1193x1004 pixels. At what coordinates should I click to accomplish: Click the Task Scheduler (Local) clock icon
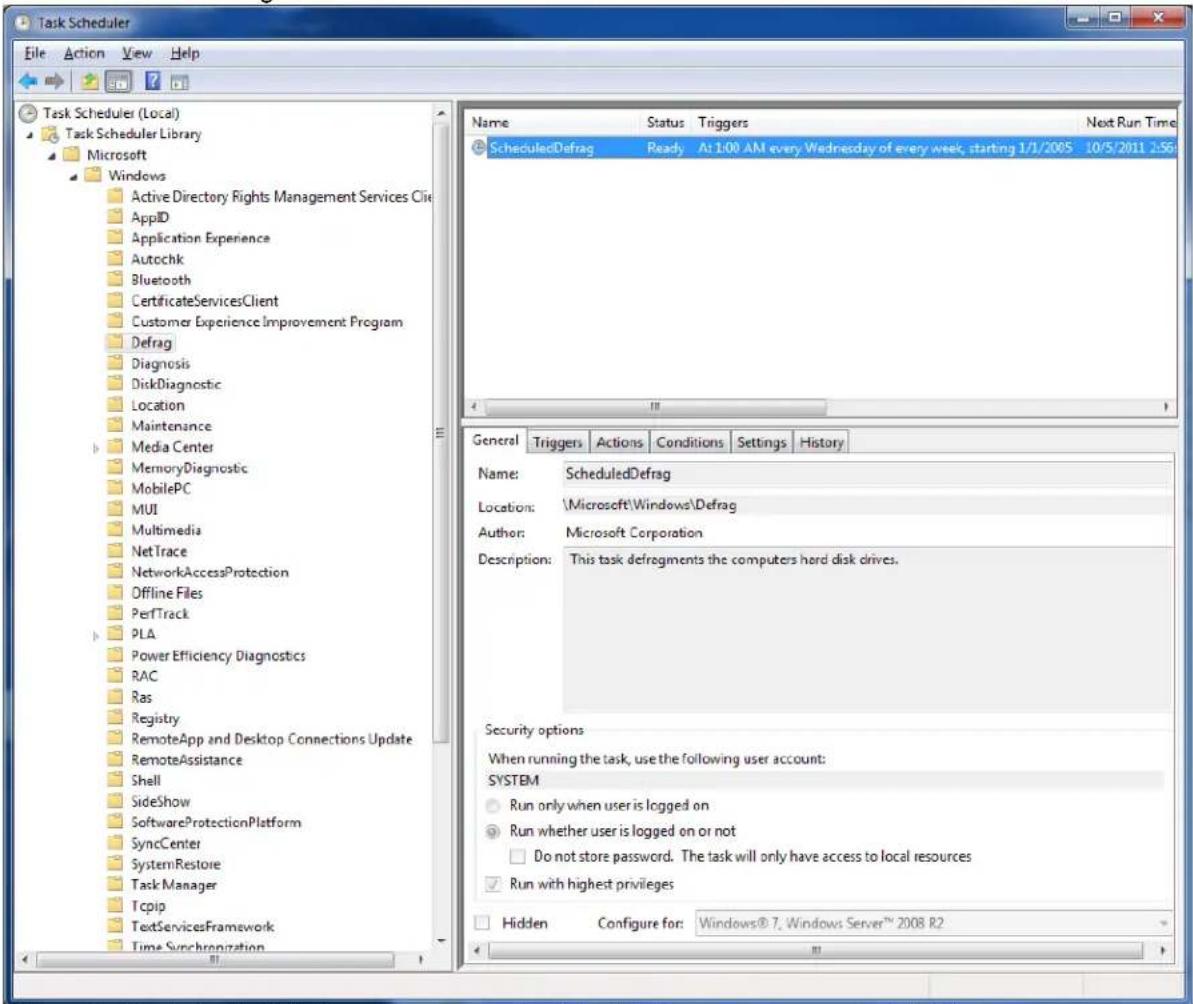[28, 113]
